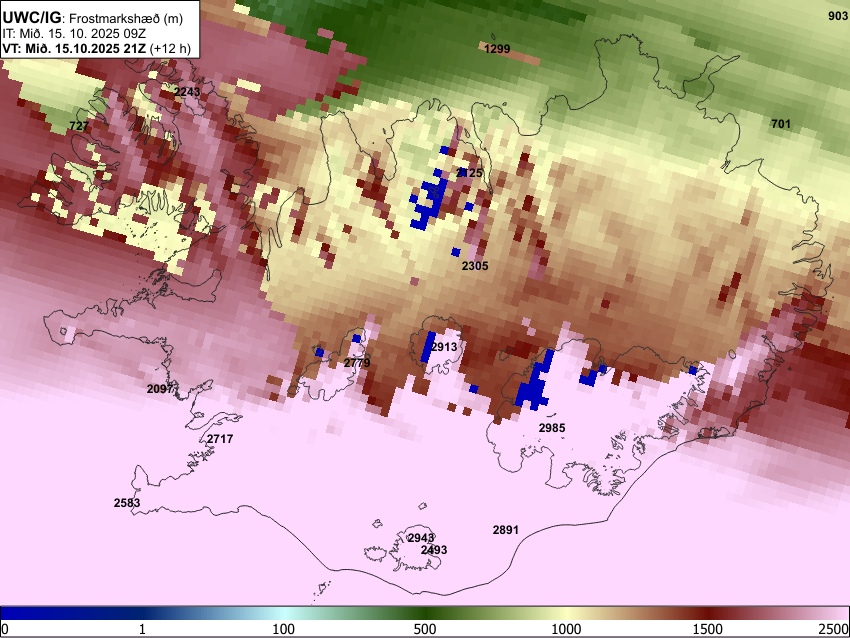Click the map value 1299

[497, 49]
